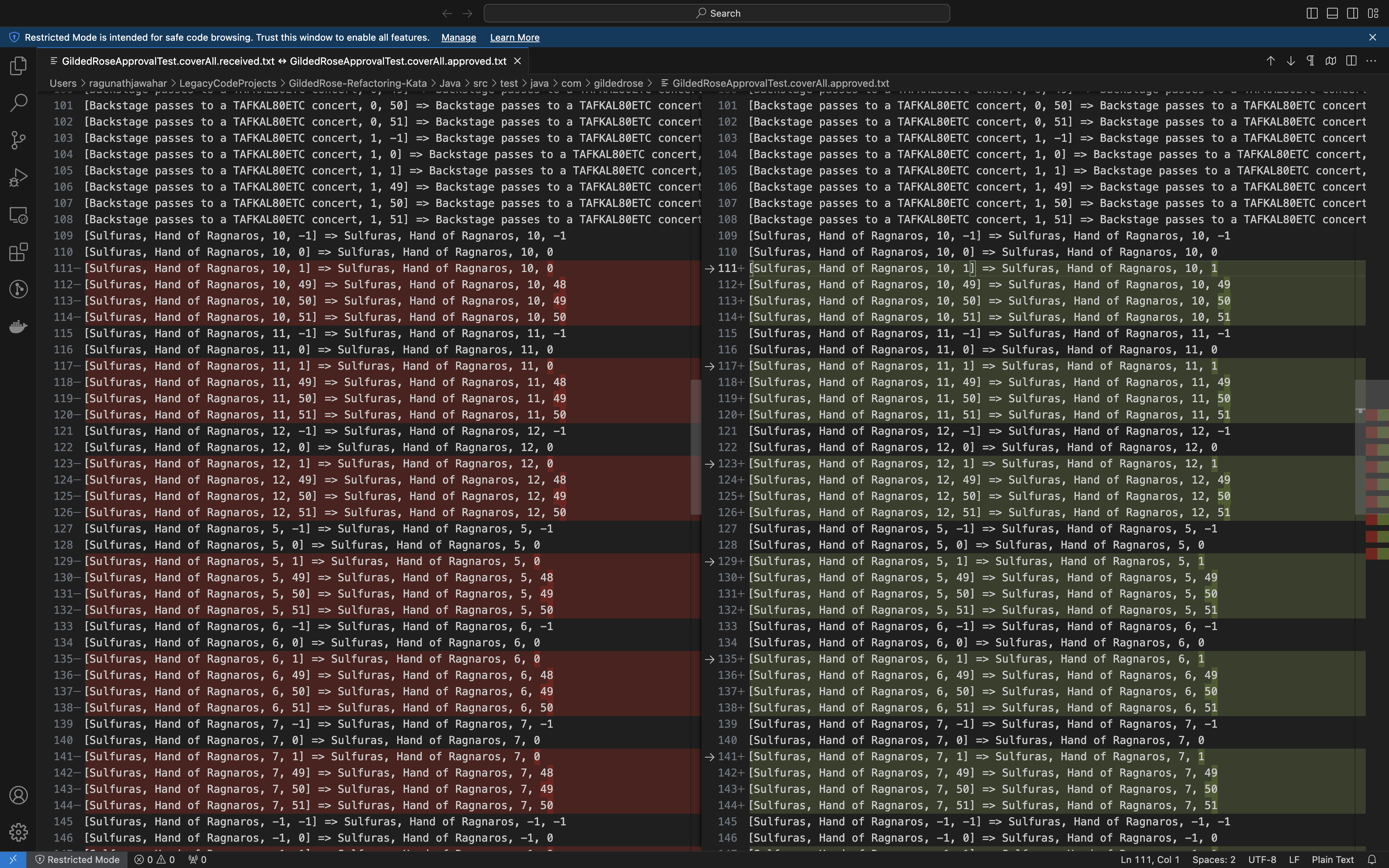
Task: Open the Manage gear menu
Action: click(18, 832)
